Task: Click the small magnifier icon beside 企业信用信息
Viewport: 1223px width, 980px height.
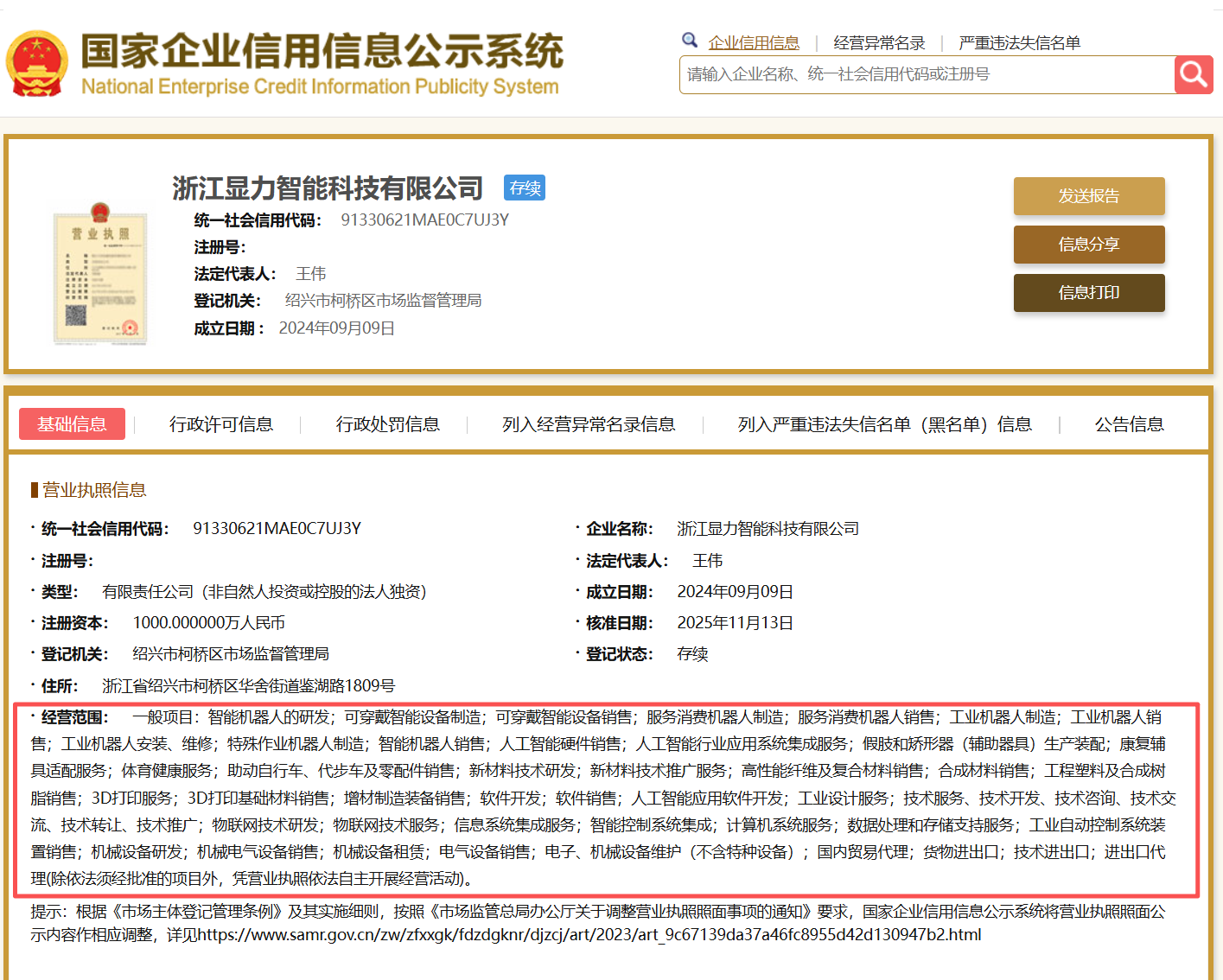Action: click(x=690, y=40)
